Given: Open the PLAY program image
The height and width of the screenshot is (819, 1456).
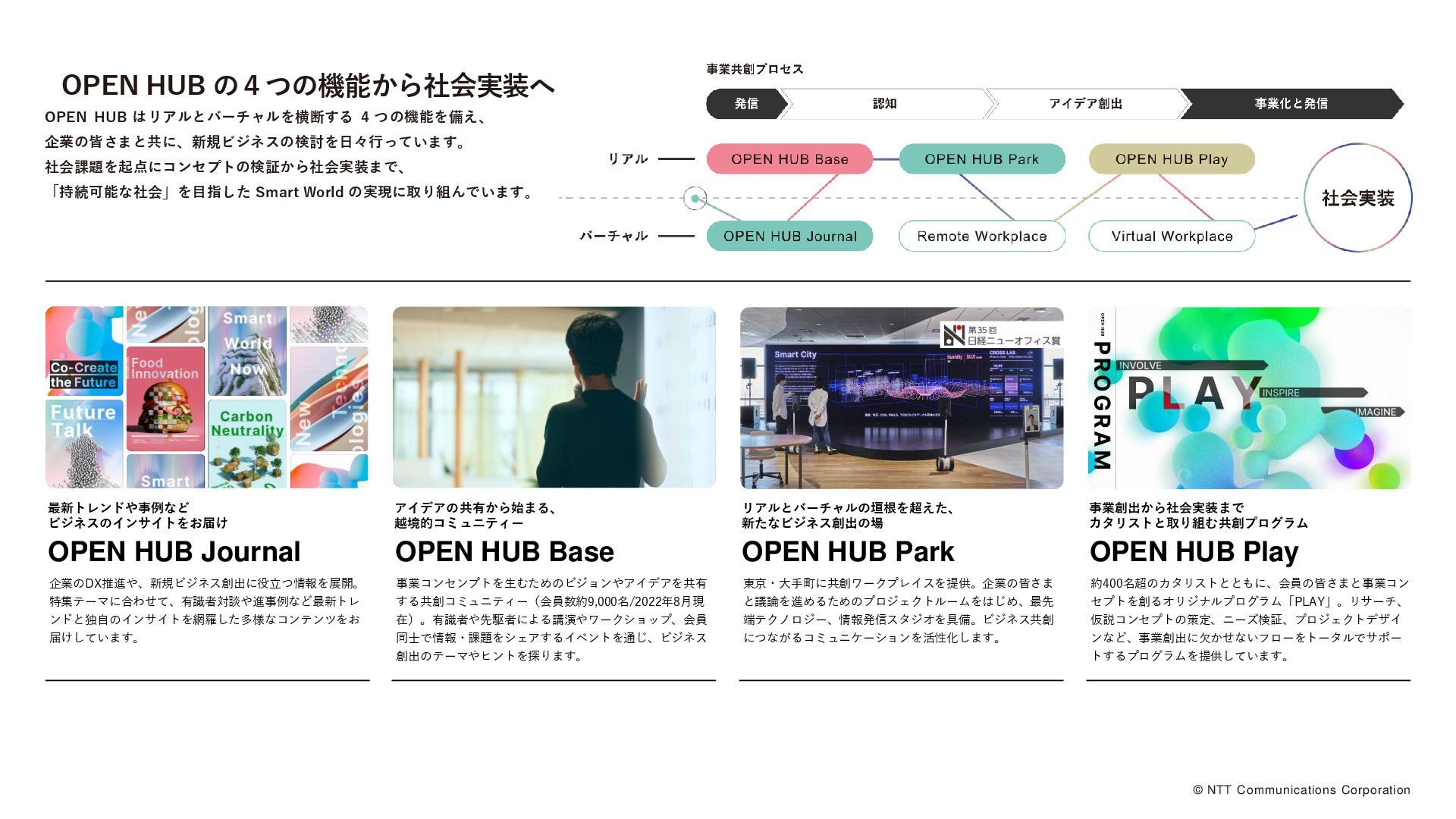Looking at the screenshot, I should coord(1248,397).
